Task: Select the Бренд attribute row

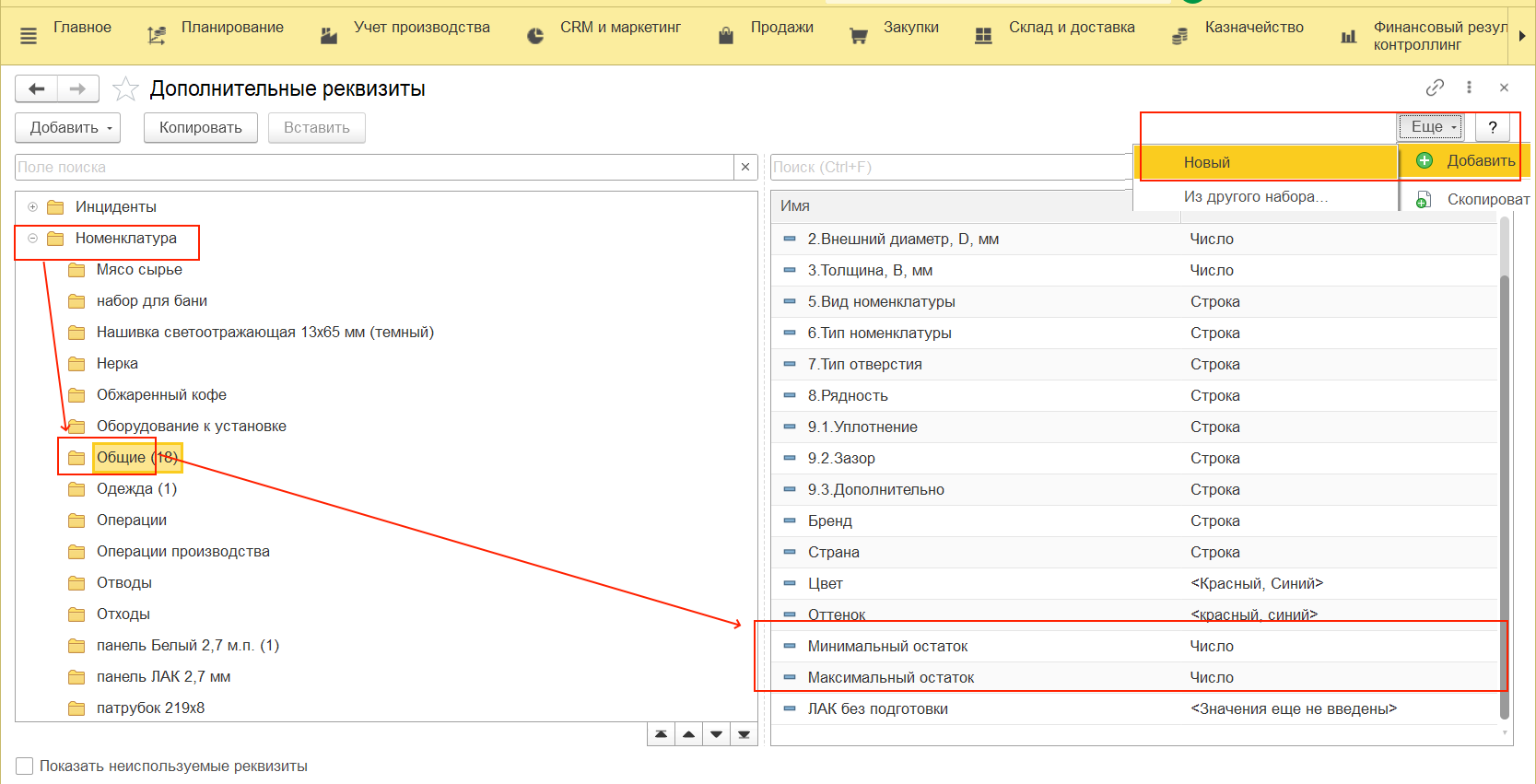Action: click(x=1135, y=521)
